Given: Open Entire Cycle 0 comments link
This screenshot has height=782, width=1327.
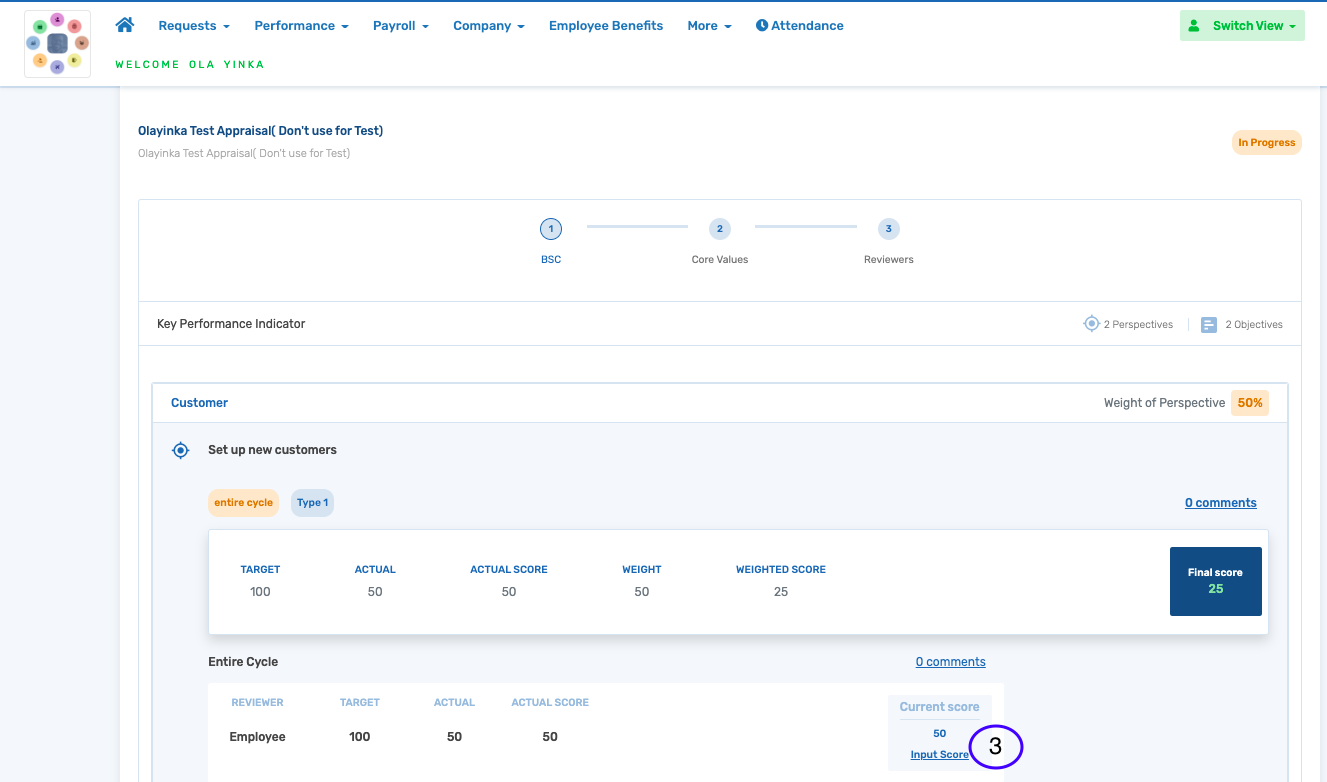Looking at the screenshot, I should click(x=950, y=662).
